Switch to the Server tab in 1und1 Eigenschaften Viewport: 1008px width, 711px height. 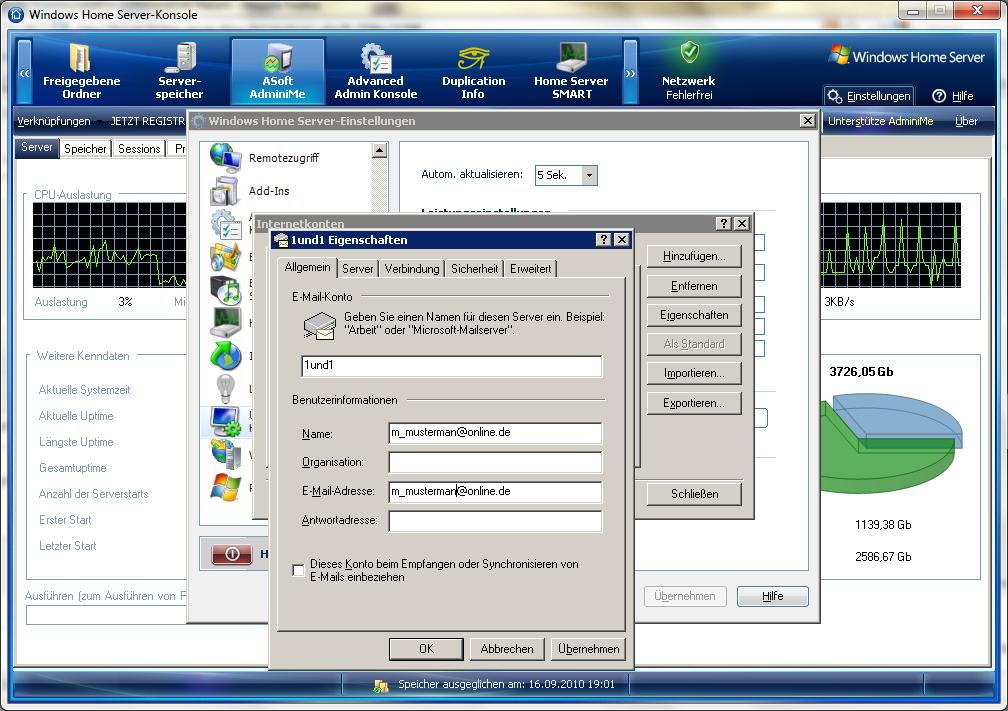(x=357, y=269)
